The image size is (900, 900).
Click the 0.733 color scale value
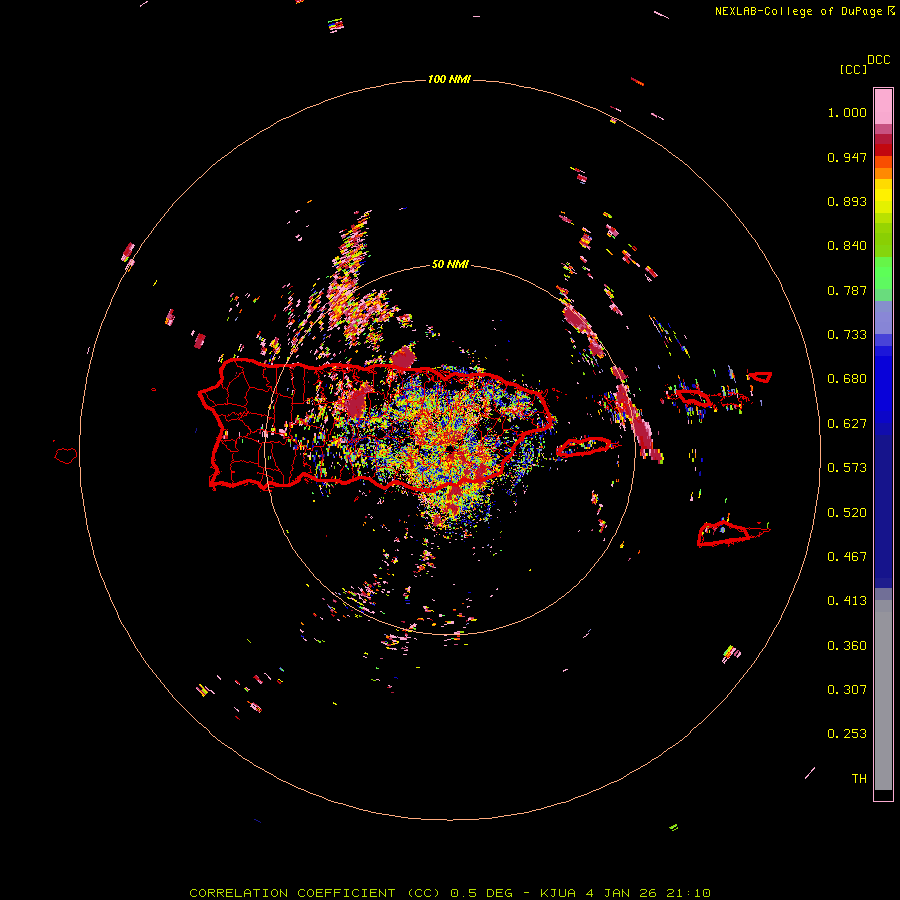(x=847, y=335)
